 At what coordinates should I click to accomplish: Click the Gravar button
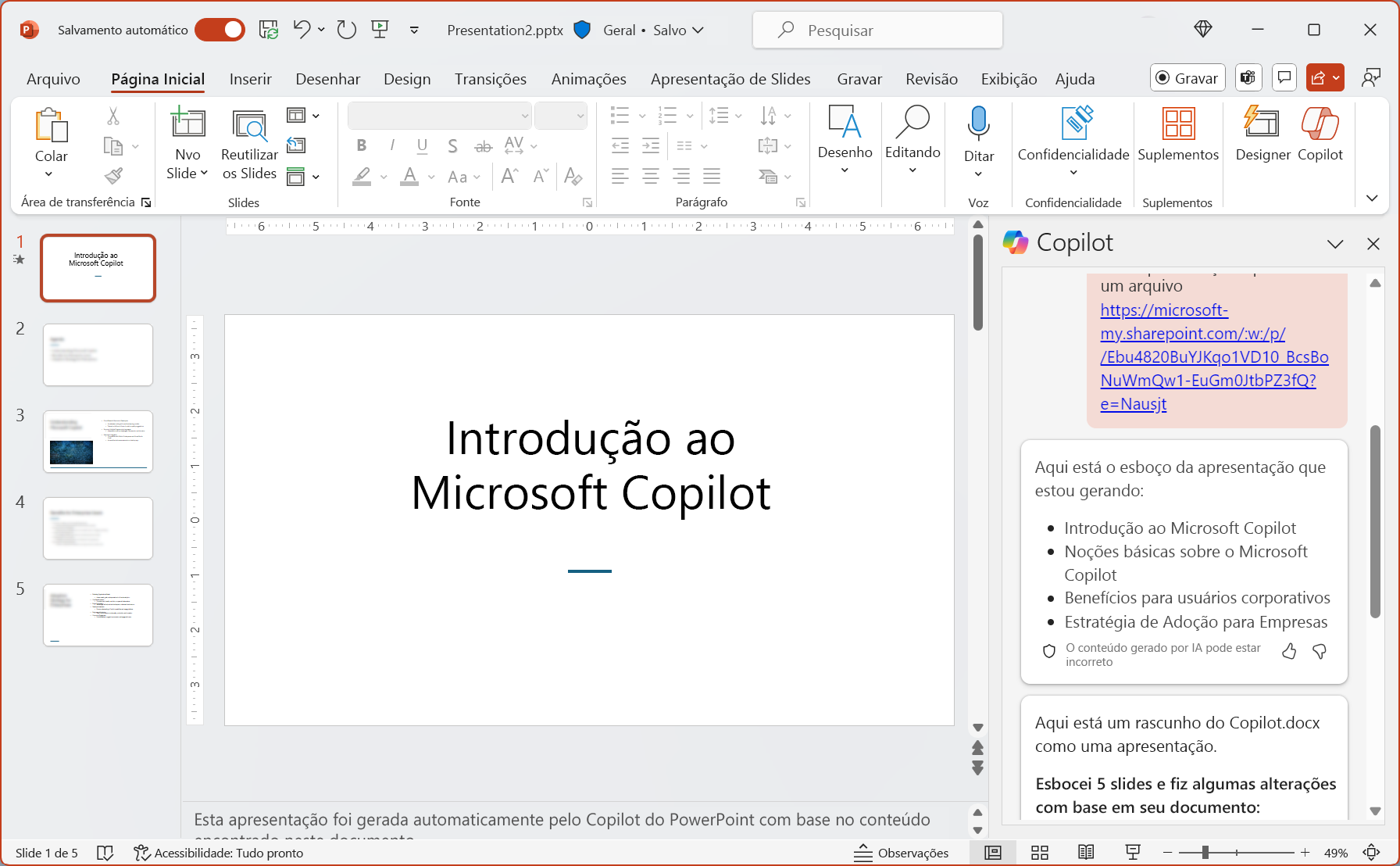[x=1187, y=77]
